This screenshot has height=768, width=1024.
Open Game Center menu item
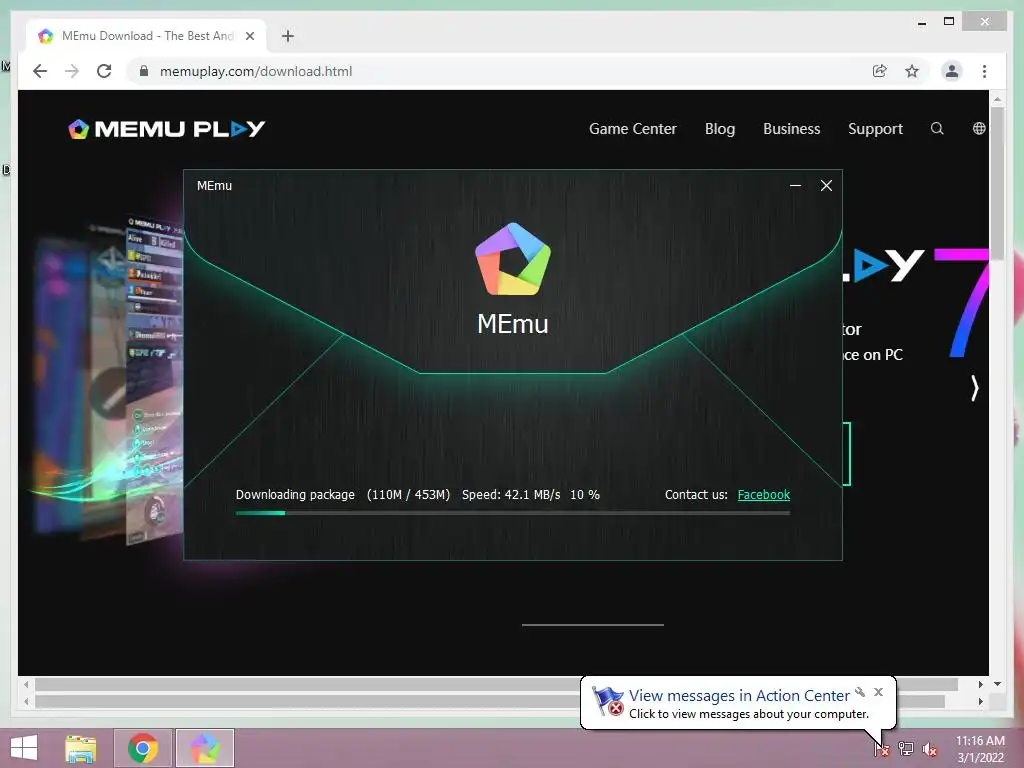click(632, 129)
